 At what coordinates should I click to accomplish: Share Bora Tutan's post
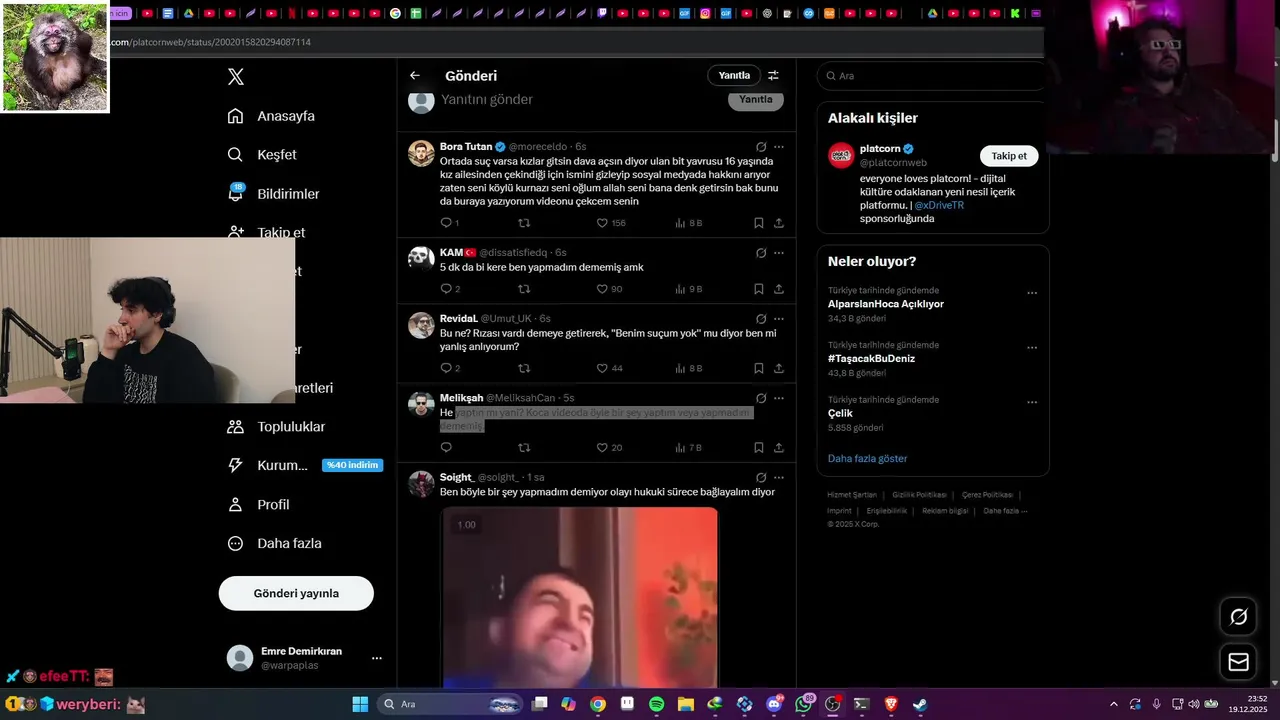(x=779, y=223)
